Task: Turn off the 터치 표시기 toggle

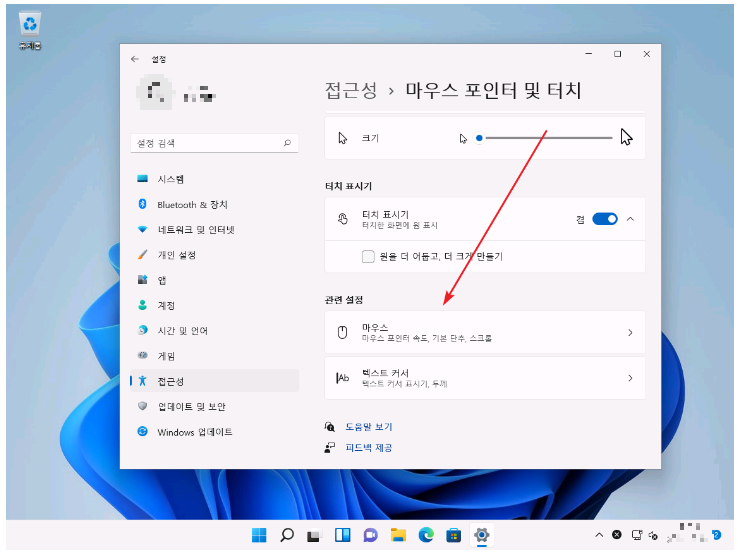Action: click(x=605, y=219)
